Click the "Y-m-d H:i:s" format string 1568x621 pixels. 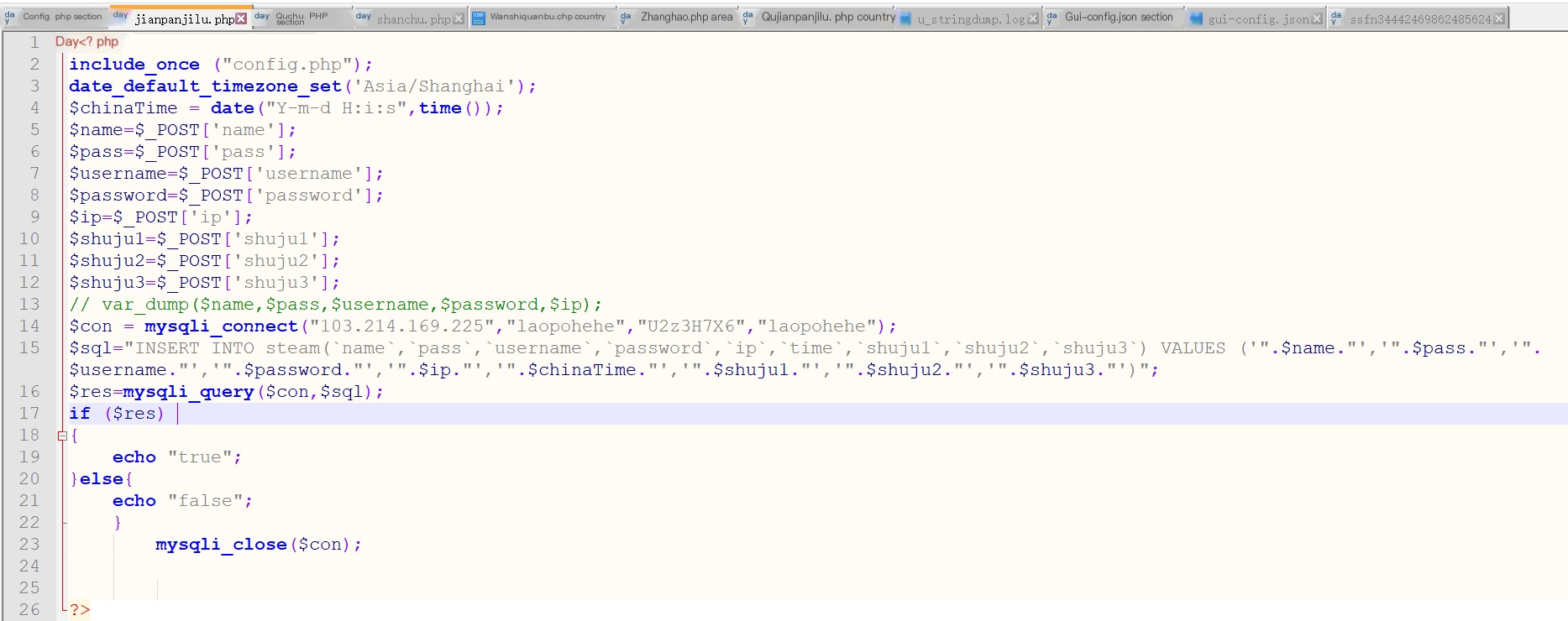point(336,108)
